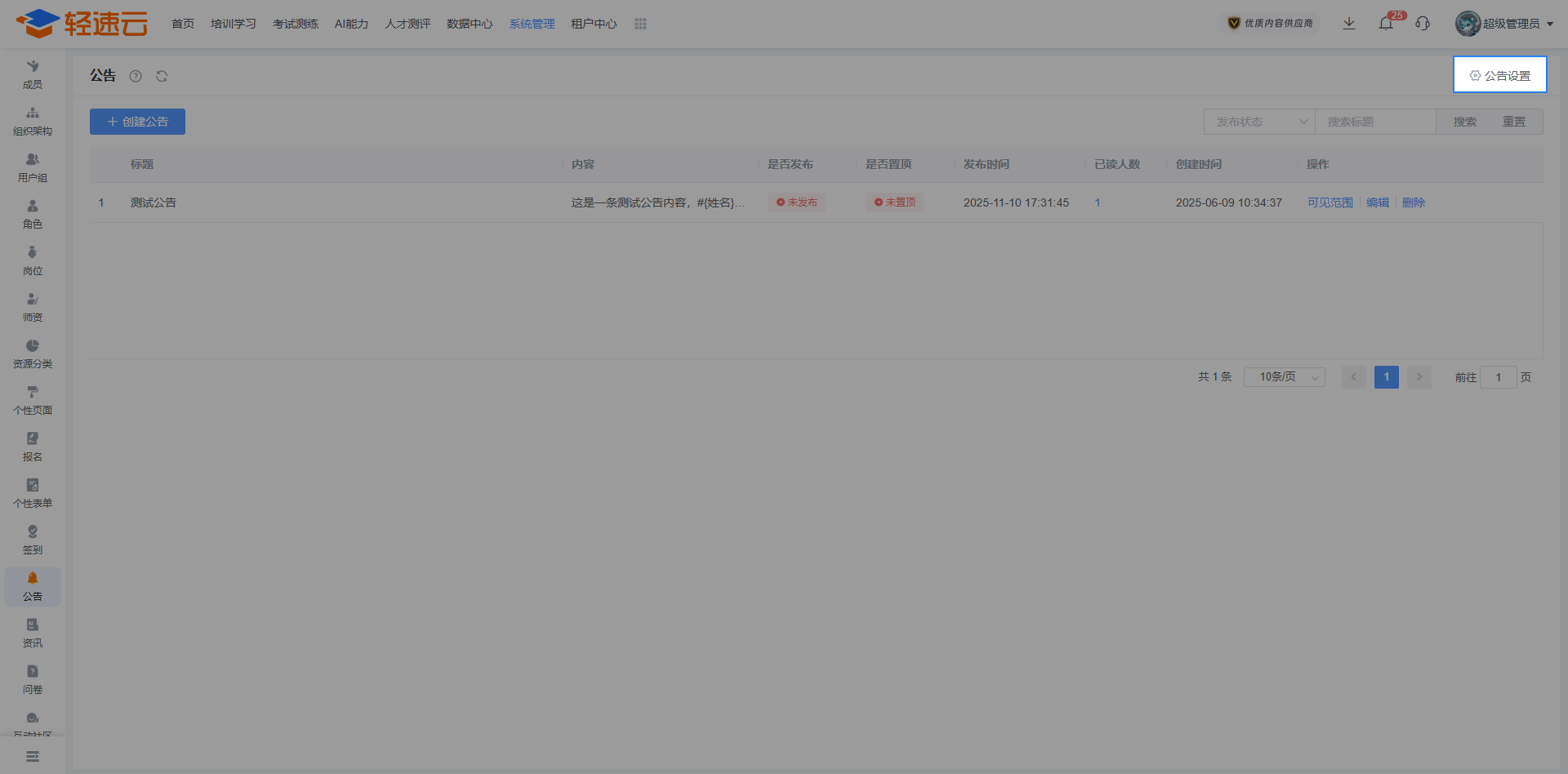
Task: Open 签到 from the left sidebar
Action: tap(33, 540)
